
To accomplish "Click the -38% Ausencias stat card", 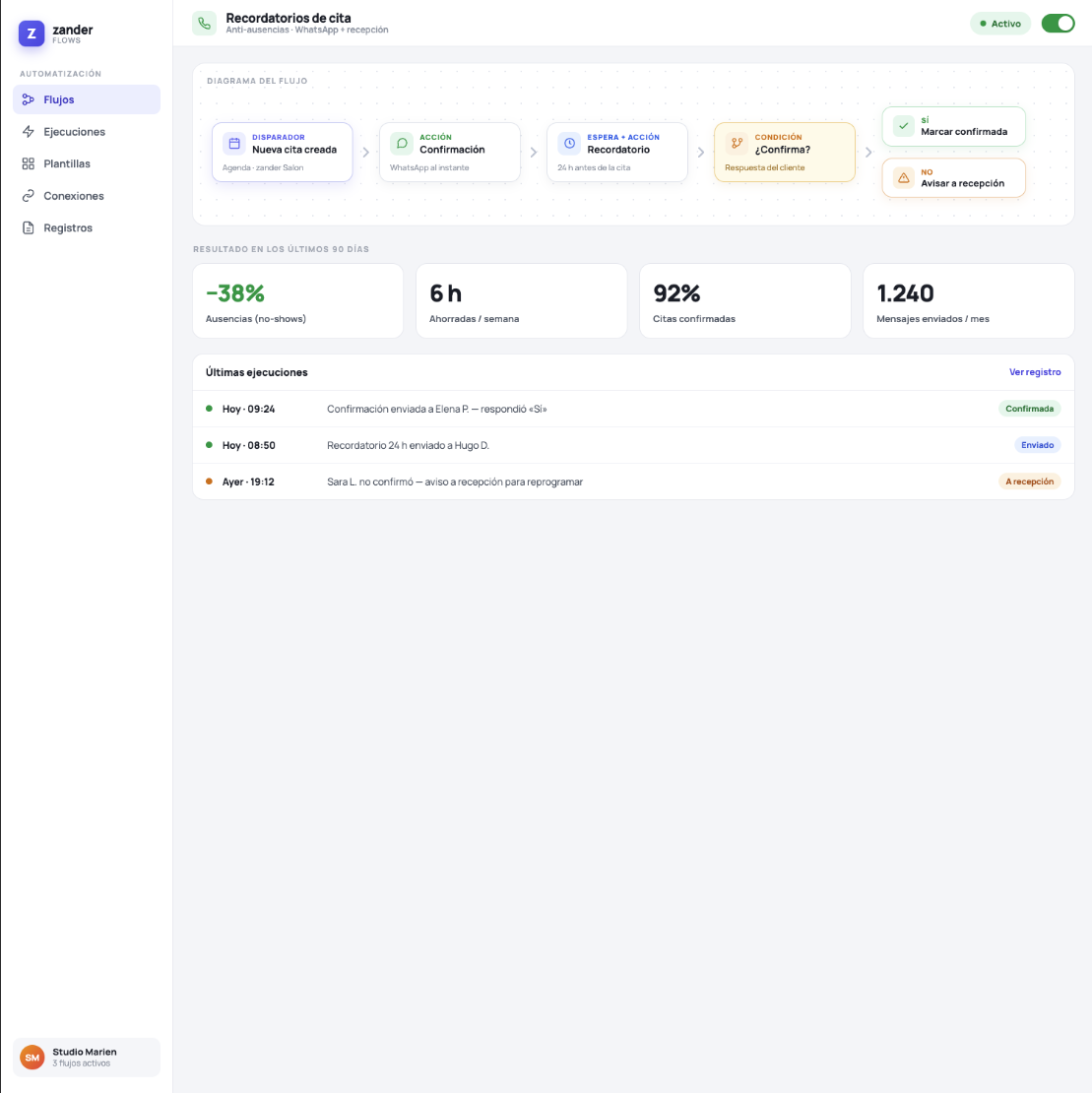I will pos(297,301).
